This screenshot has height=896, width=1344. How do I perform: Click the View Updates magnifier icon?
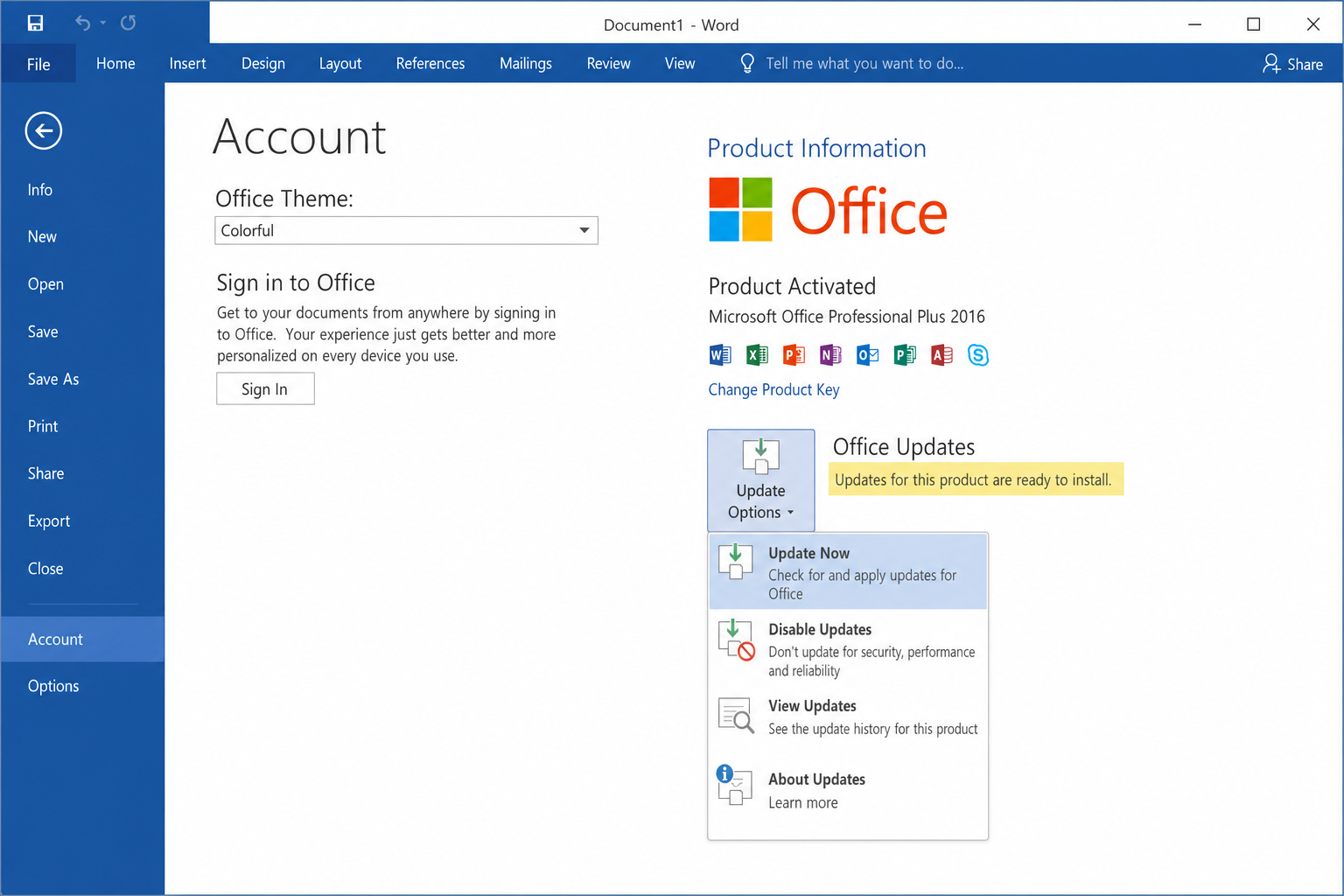pyautogui.click(x=736, y=715)
